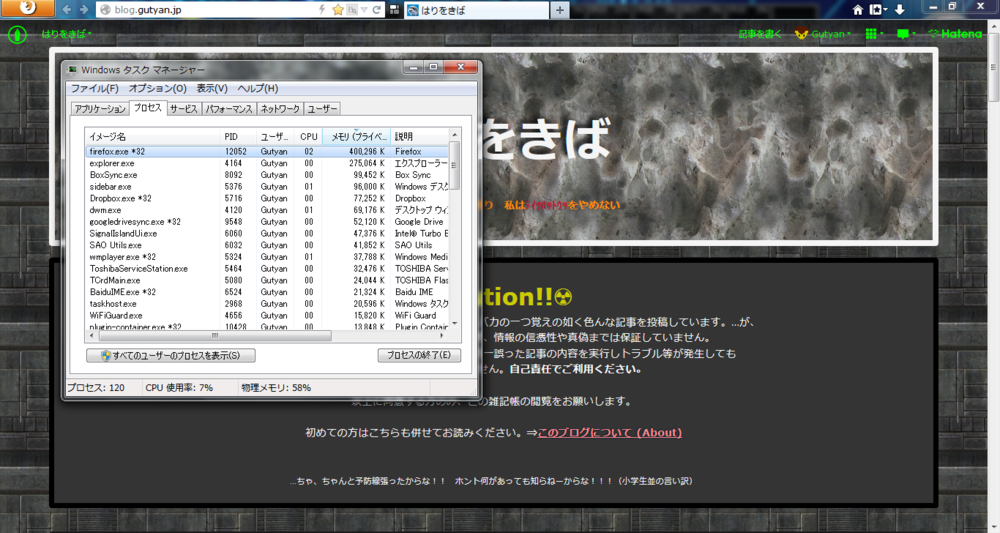Image resolution: width=1000 pixels, height=533 pixels.
Task: Sort by イメージ名 column header
Action: point(152,136)
